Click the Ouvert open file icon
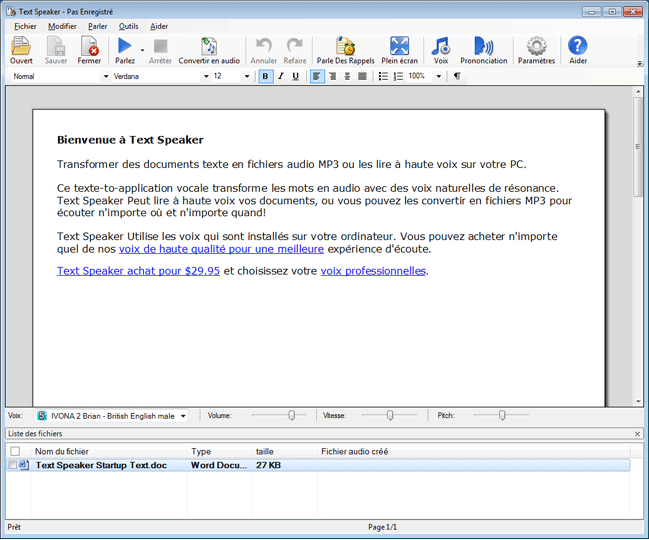 [21, 47]
